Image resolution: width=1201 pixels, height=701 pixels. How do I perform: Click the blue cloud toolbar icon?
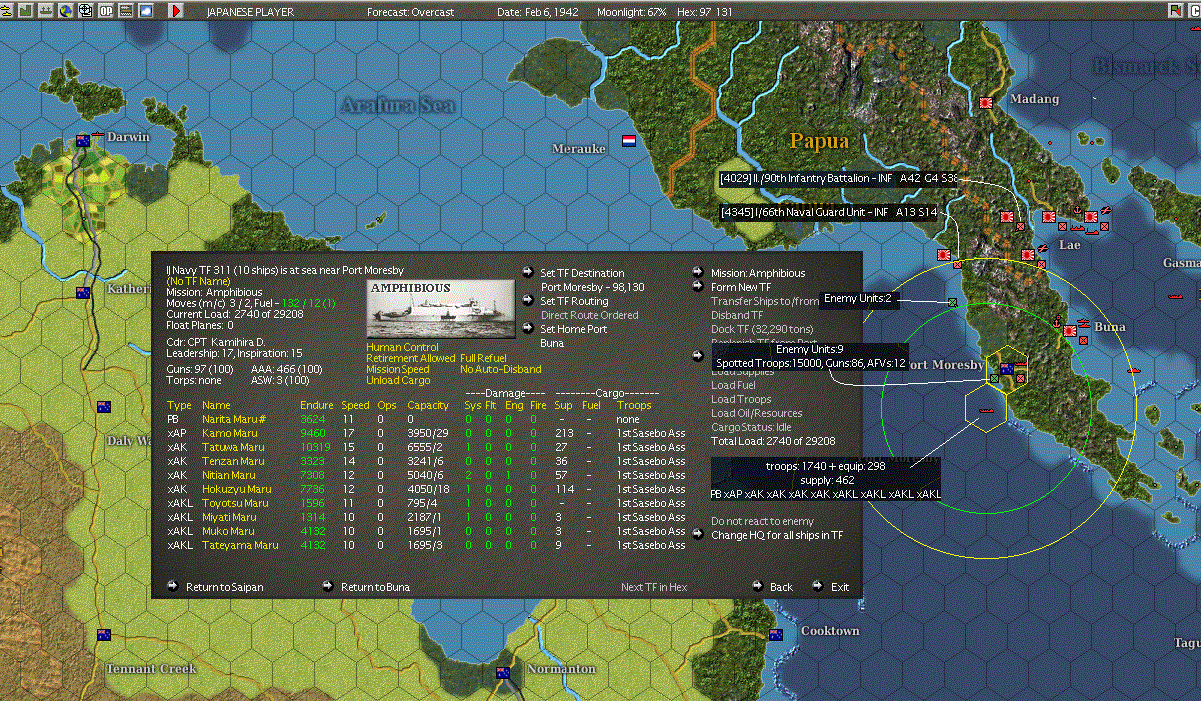coord(146,10)
